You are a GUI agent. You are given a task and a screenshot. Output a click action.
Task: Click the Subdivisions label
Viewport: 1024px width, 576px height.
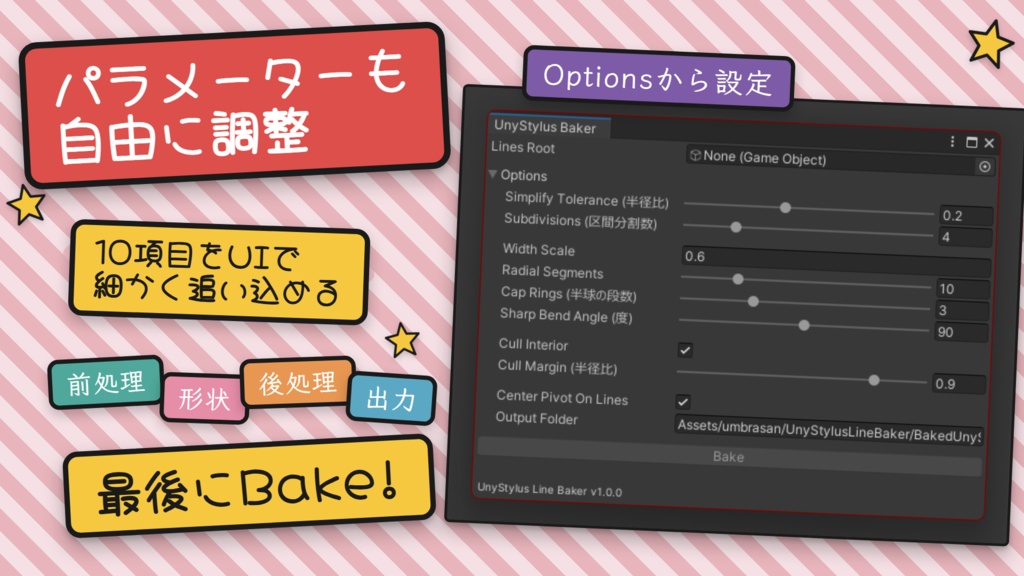click(x=581, y=221)
